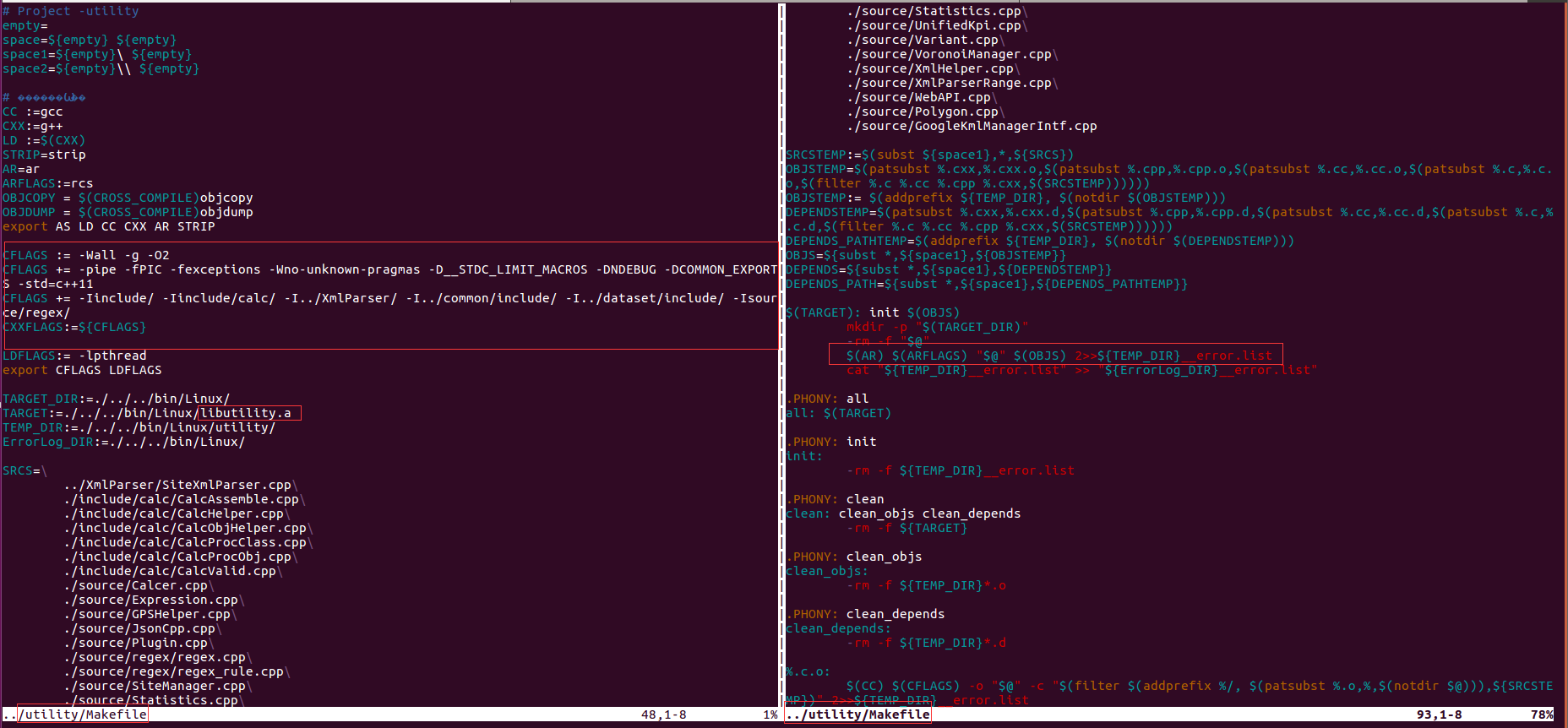
Task: Click the 'CC :=gcc' assignment line
Action: (x=32, y=111)
